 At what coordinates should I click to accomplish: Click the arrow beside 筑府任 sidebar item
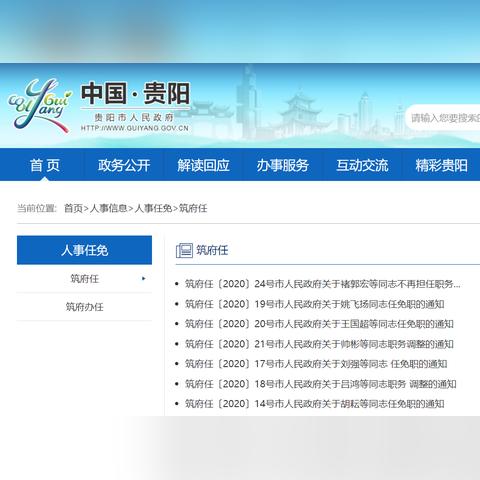tap(144, 278)
